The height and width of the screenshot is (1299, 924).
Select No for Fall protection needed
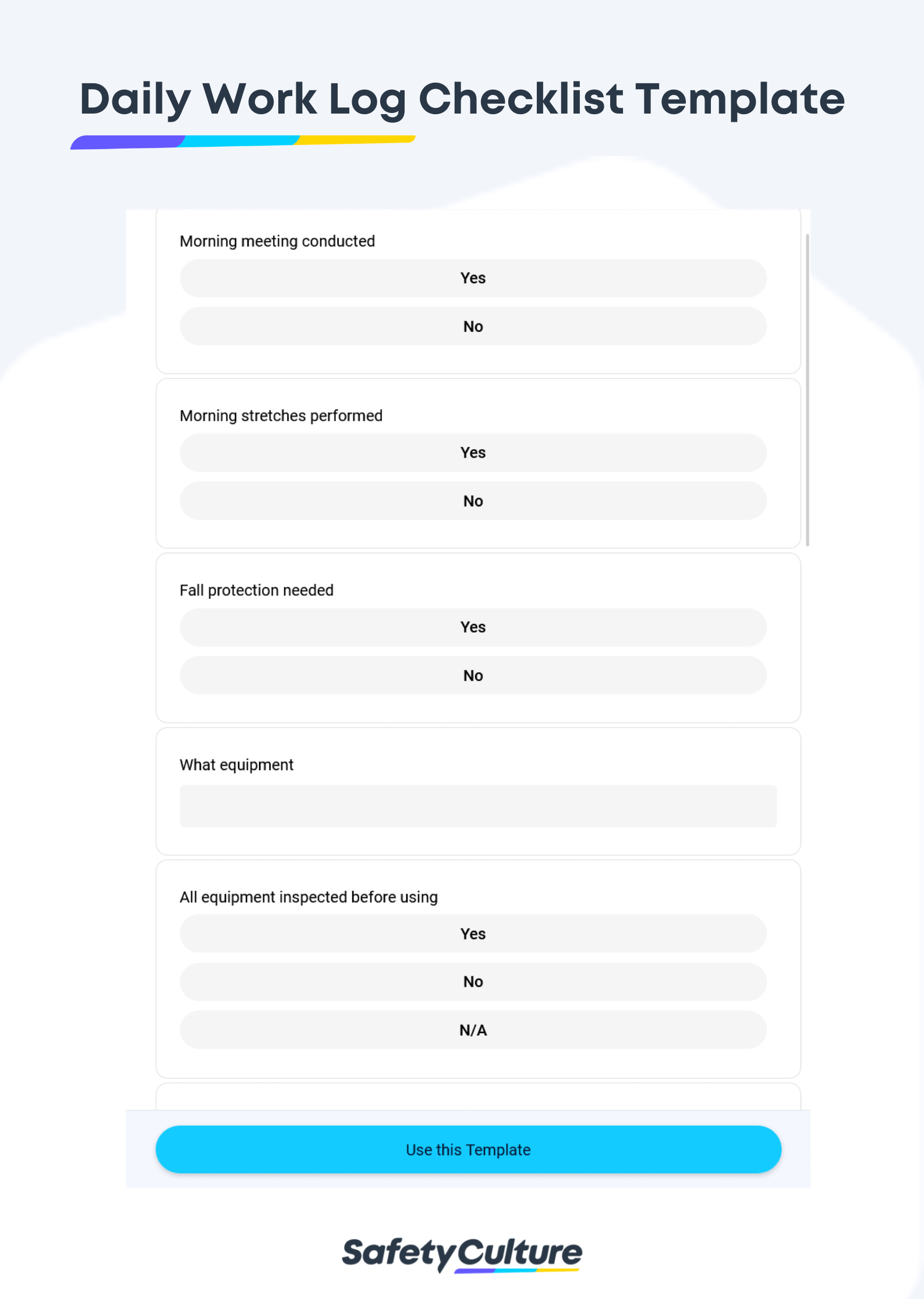click(x=473, y=675)
